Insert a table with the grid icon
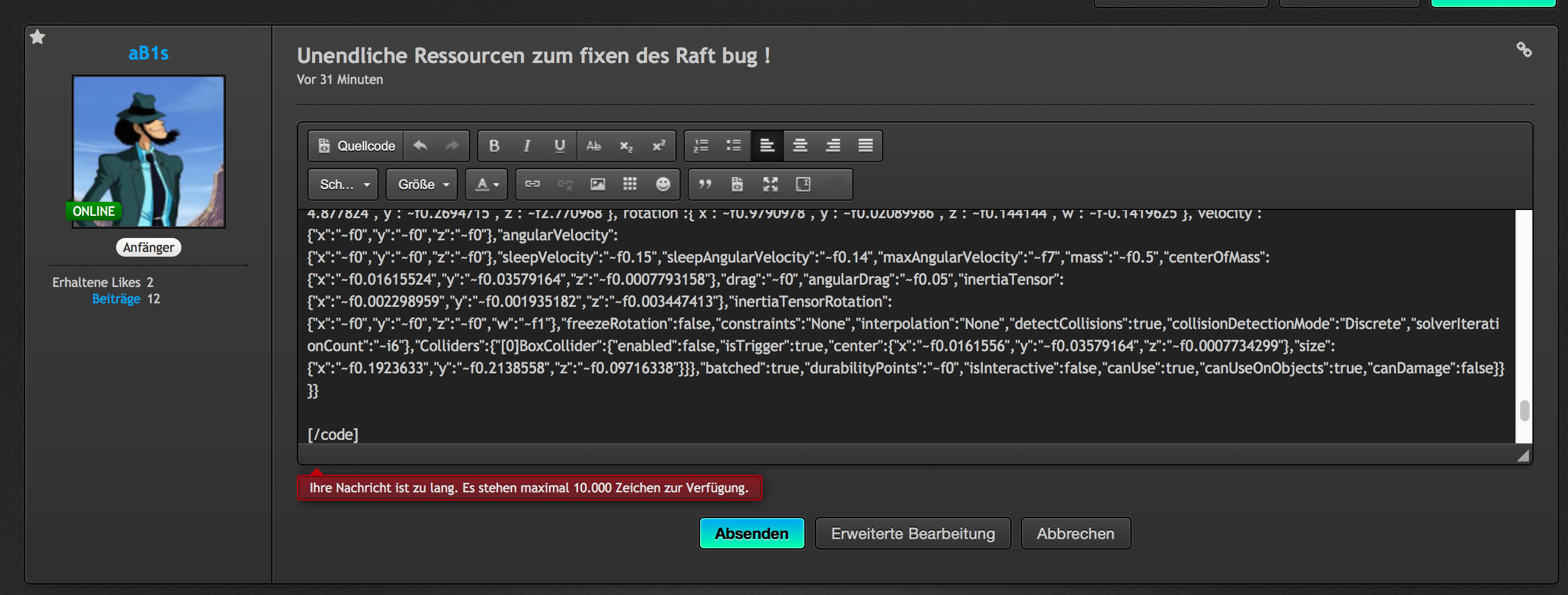Image resolution: width=1568 pixels, height=595 pixels. (630, 184)
